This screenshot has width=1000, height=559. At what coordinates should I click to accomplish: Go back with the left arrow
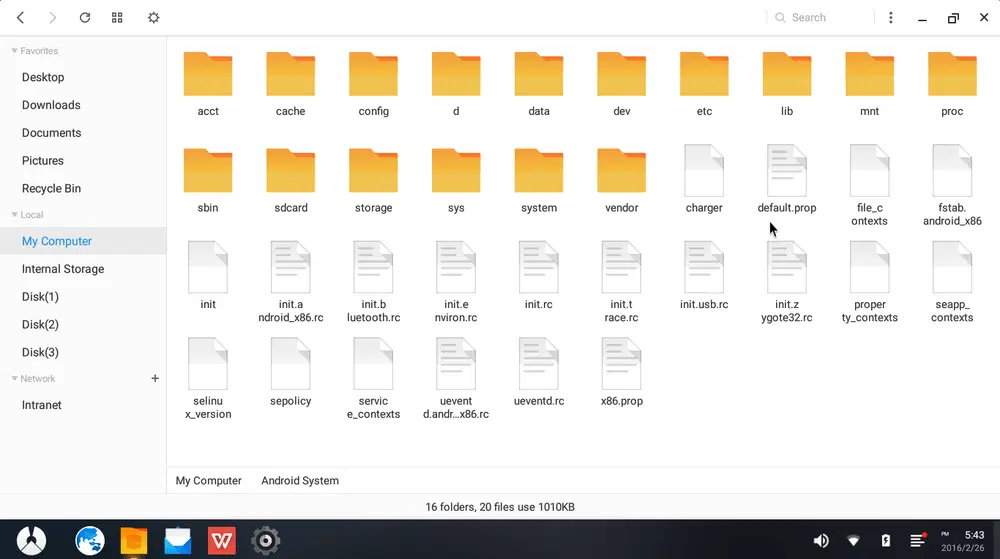20,18
